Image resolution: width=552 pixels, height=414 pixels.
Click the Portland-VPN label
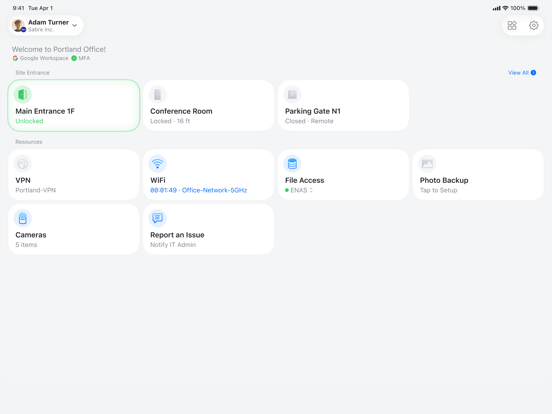[x=36, y=190]
